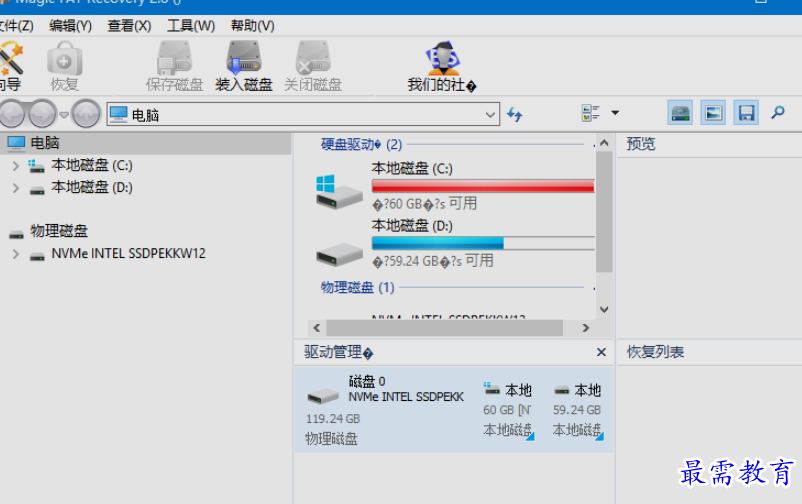This screenshot has width=802, height=504.
Task: Open the 文件(Z) menu
Action: (x=17, y=26)
